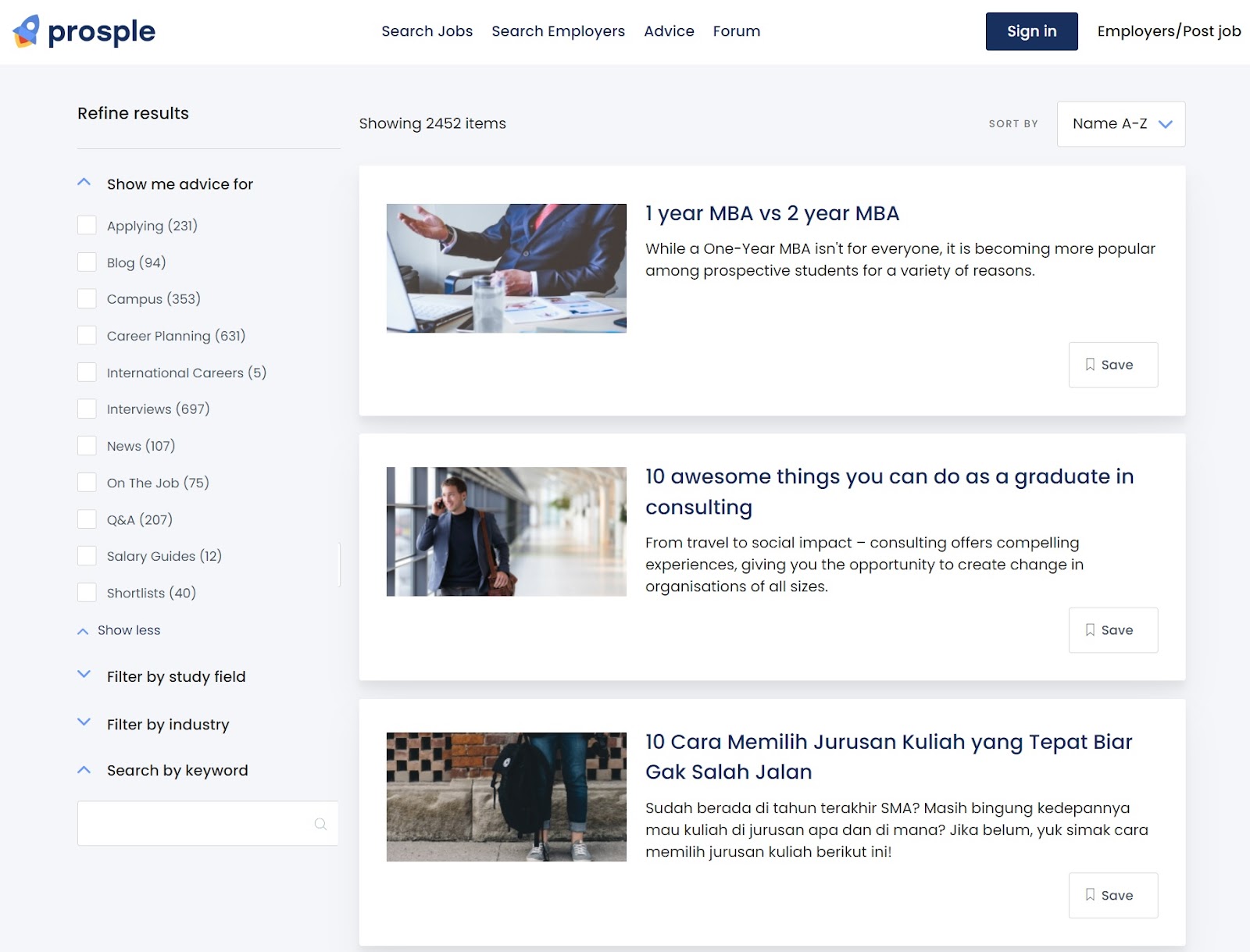Open Search Employers in the navigation
The height and width of the screenshot is (952, 1250).
pos(558,31)
